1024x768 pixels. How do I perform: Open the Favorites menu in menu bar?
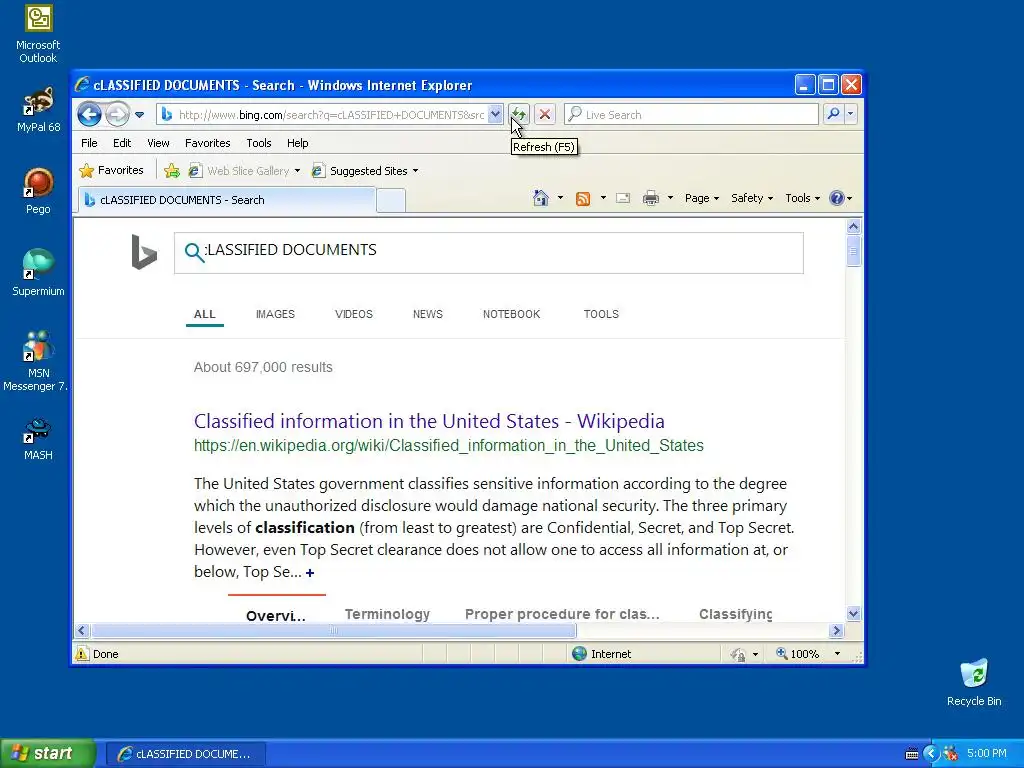click(x=208, y=143)
